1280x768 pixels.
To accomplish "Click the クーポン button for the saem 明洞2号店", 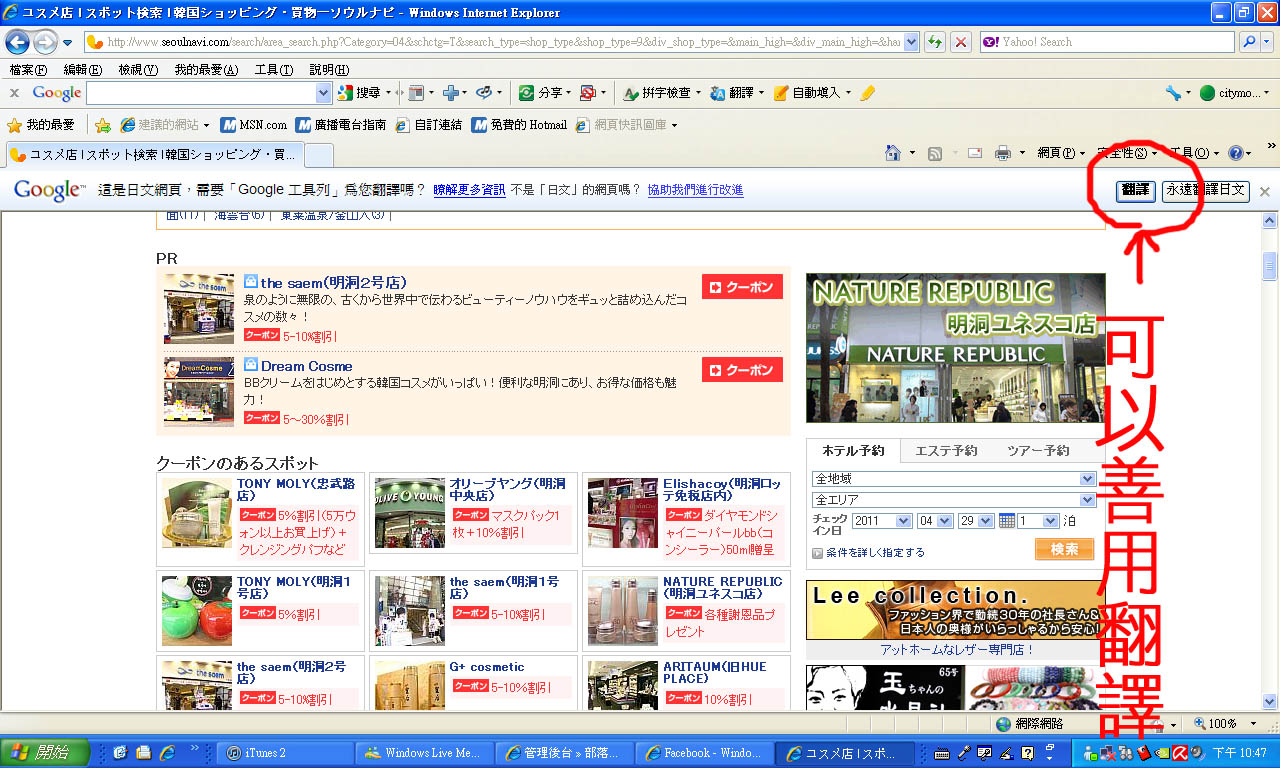I will [742, 287].
